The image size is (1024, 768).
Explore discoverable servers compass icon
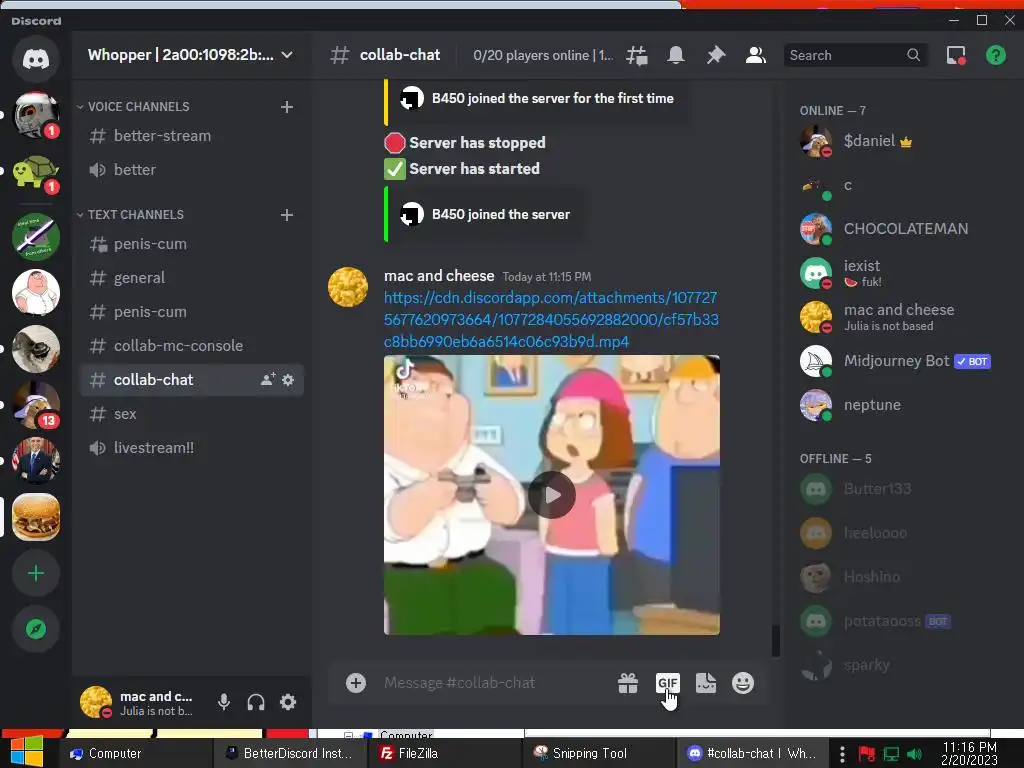(36, 629)
